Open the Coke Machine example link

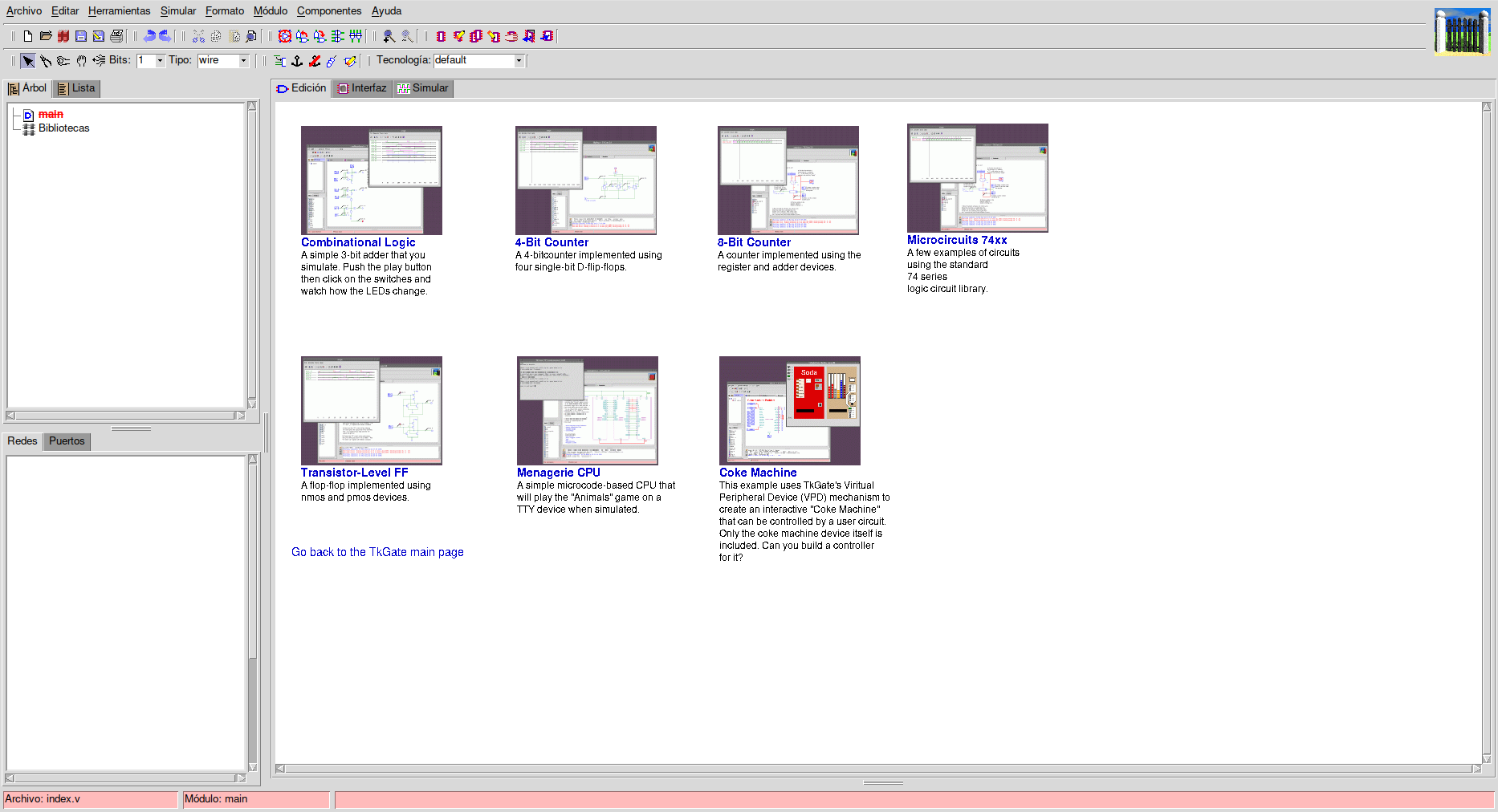point(757,473)
